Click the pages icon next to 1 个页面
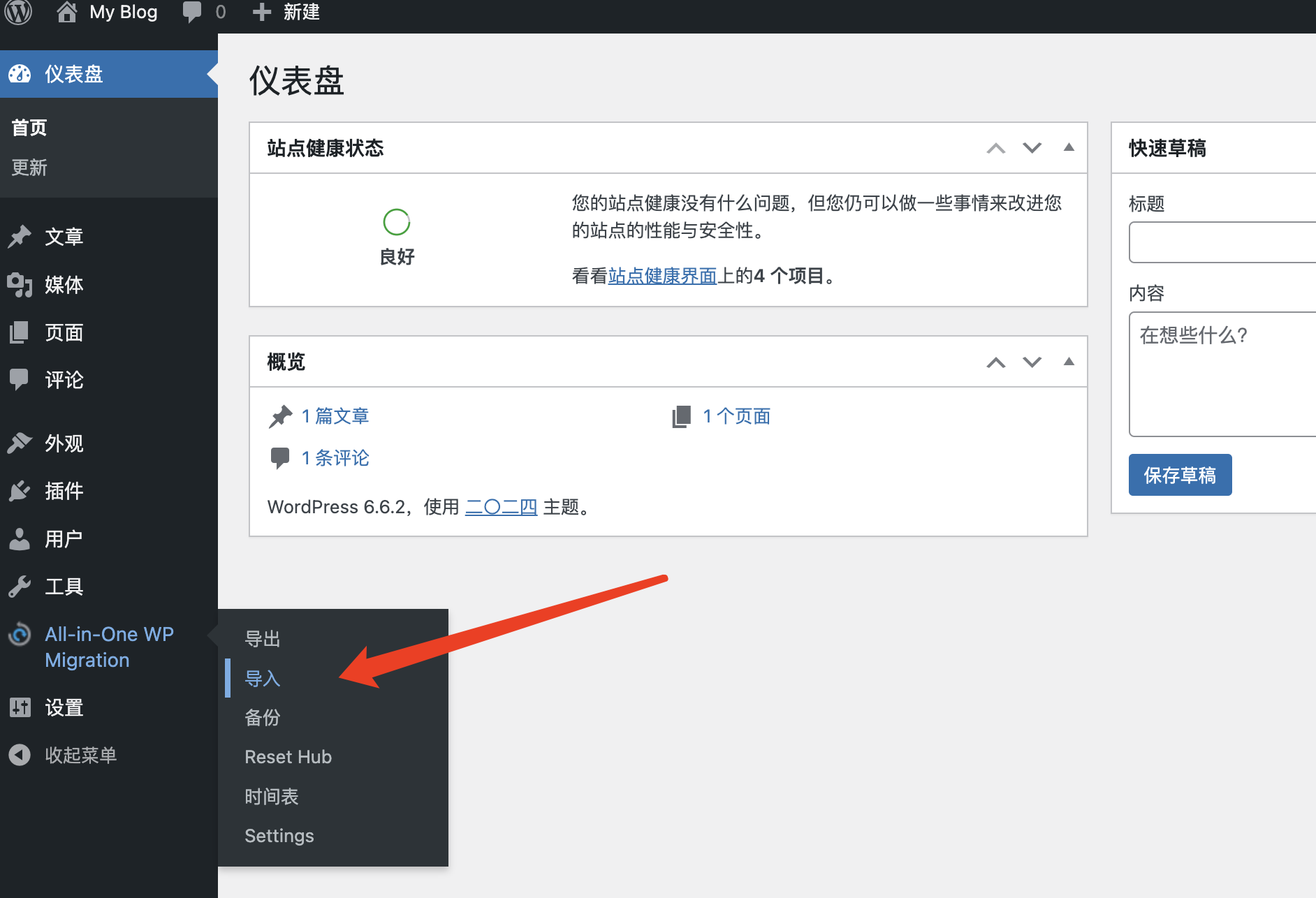1316x898 pixels. click(682, 416)
